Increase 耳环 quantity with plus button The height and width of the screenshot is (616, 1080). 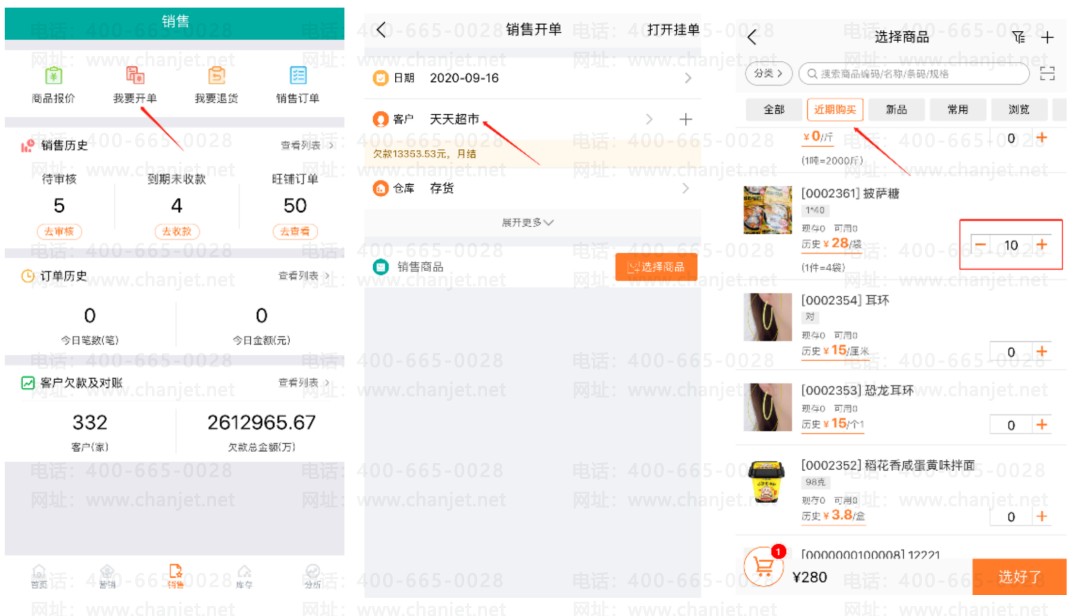click(1042, 351)
